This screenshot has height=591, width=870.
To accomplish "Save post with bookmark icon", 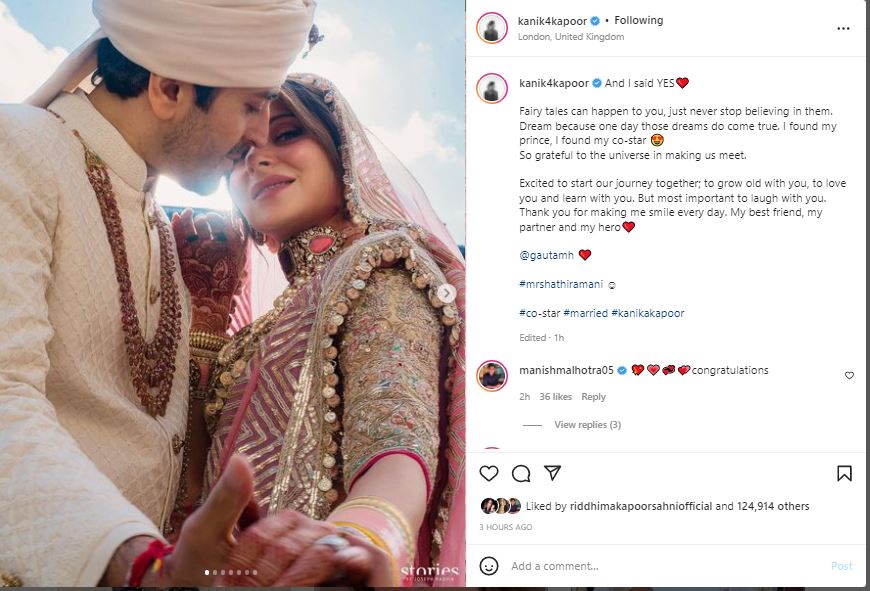I will (x=844, y=473).
